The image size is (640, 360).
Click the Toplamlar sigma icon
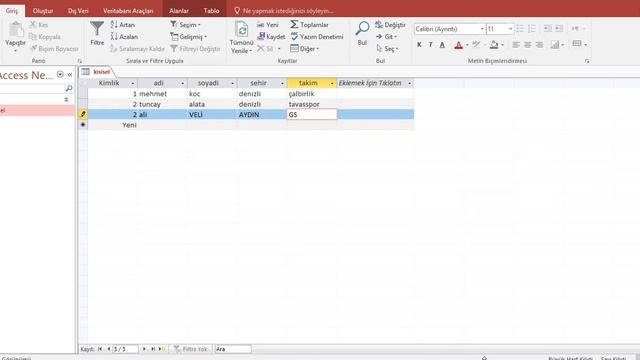(294, 24)
